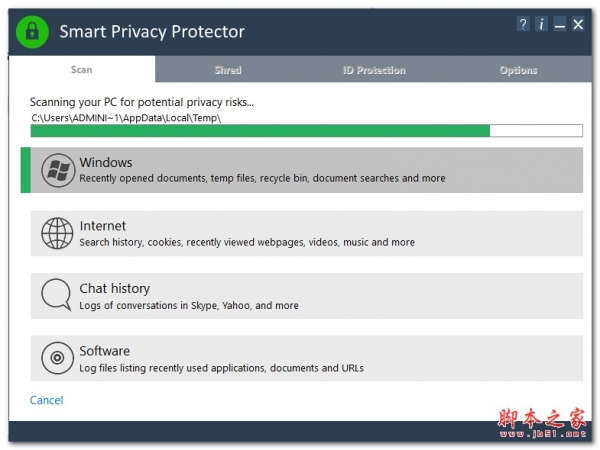Screen dimensions: 600x450
Task: Click the Internet globe icon
Action: pyautogui.click(x=57, y=233)
